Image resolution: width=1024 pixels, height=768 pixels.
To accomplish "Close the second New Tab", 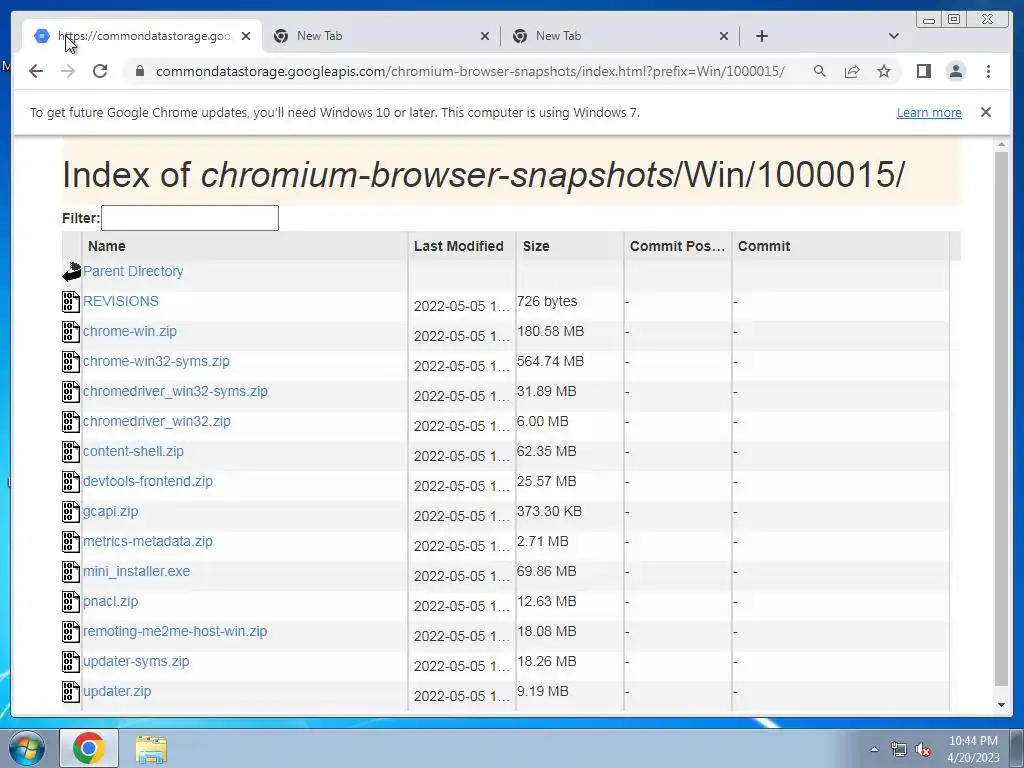I will pos(485,36).
